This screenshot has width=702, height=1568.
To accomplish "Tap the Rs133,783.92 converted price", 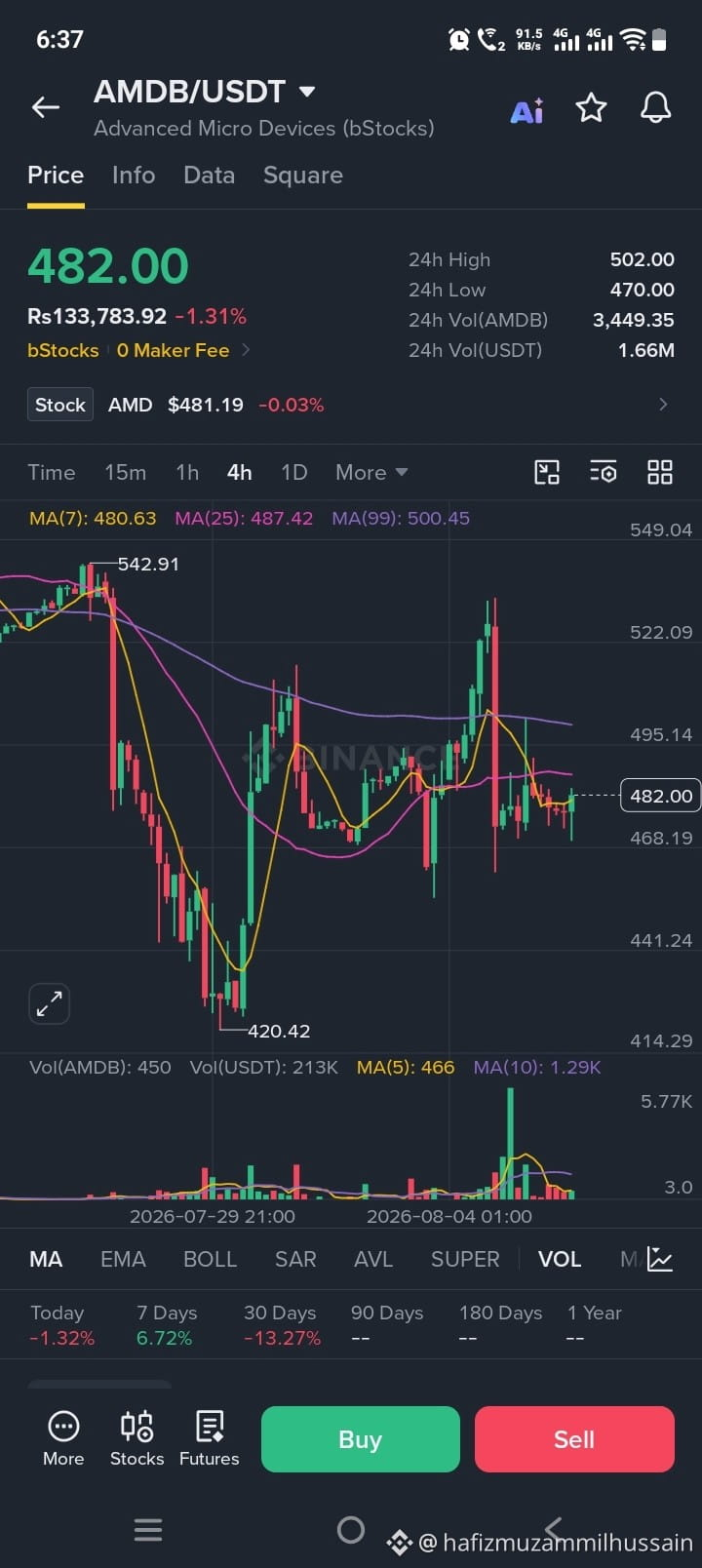I will [97, 316].
